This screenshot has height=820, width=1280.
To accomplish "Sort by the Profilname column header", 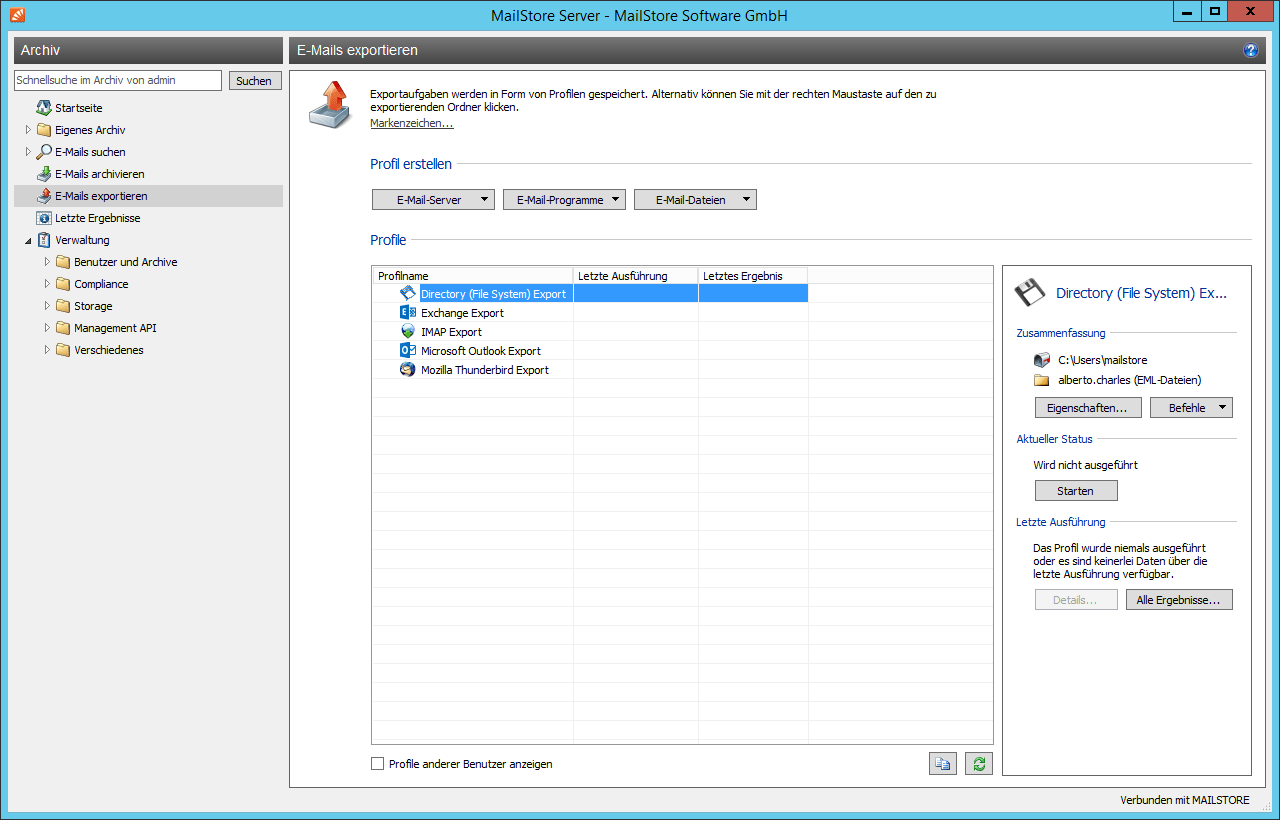I will [473, 275].
